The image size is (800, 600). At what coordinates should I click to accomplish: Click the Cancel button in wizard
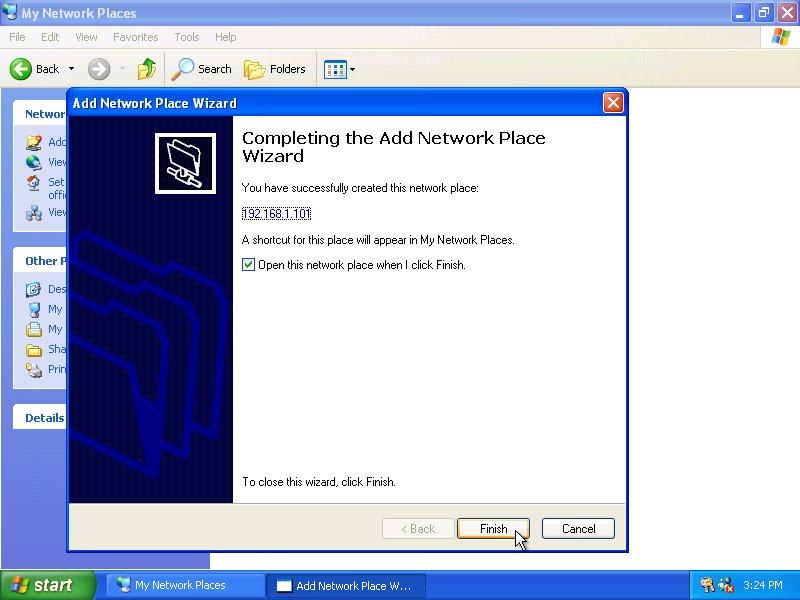[x=578, y=529]
